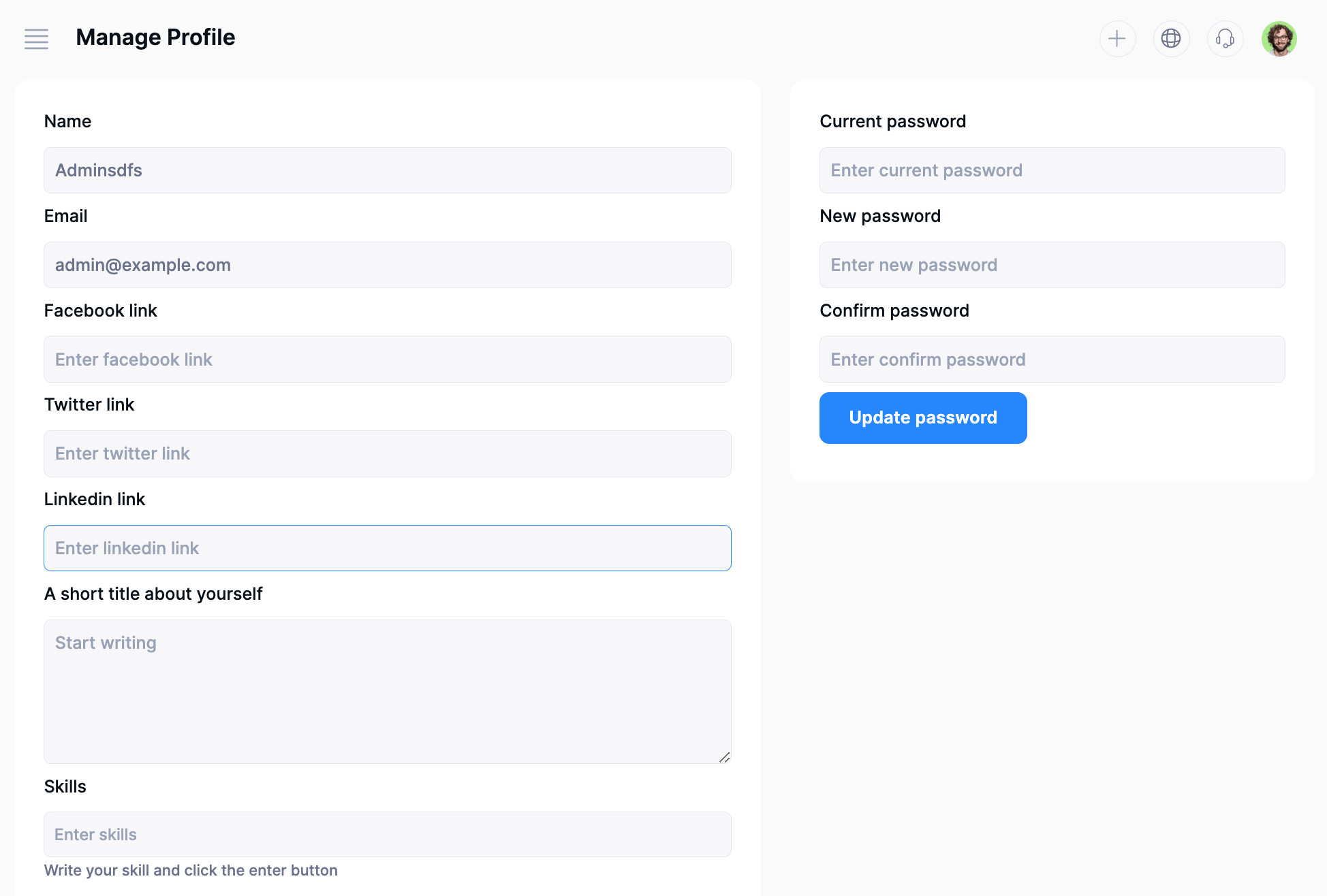This screenshot has height=896, width=1327.
Task: Click the headset support icon
Action: pos(1225,39)
